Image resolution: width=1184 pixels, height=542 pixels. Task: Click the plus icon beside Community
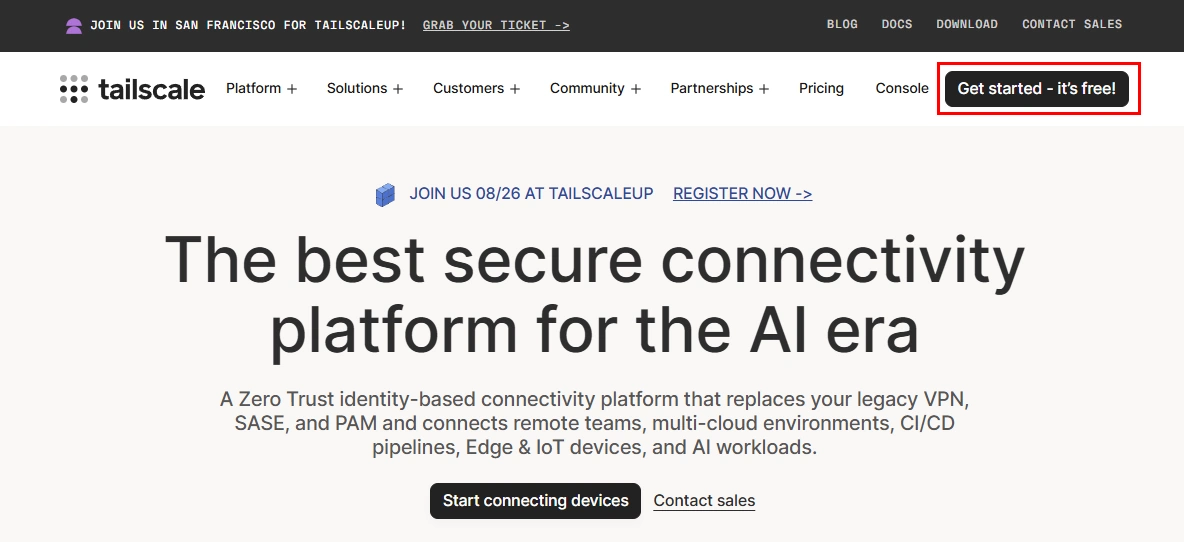point(636,89)
